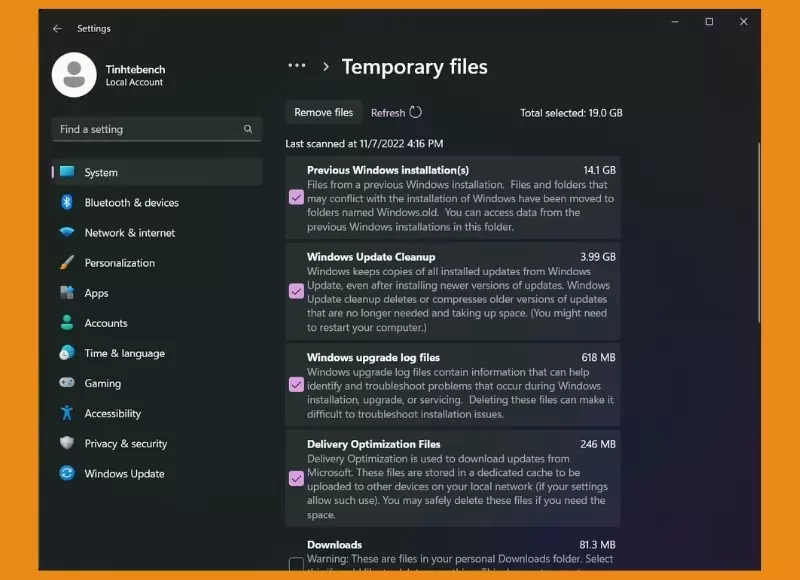Open Accounts settings

click(157, 323)
